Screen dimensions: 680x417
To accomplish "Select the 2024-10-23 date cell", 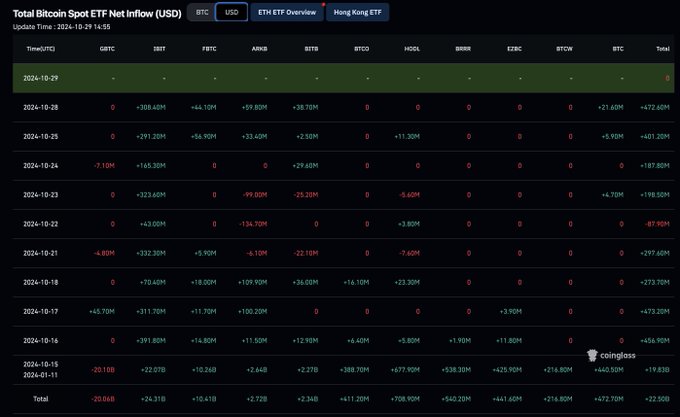I will [41, 195].
